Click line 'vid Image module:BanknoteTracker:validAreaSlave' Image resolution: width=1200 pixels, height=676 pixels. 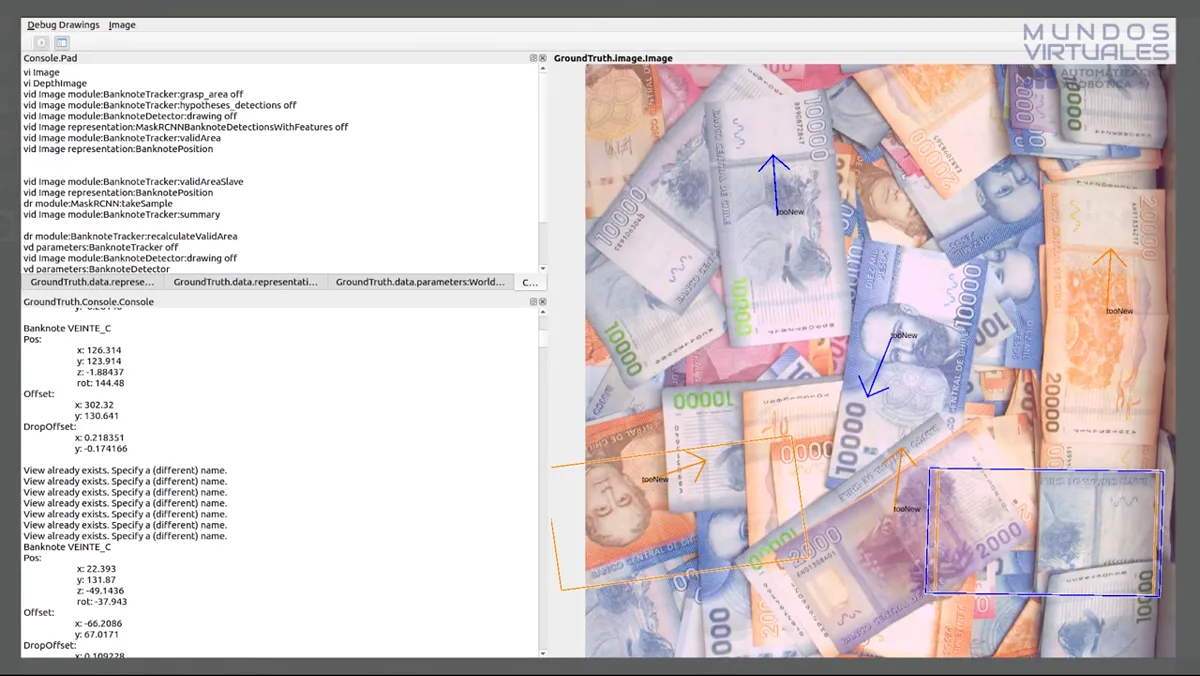click(x=133, y=182)
